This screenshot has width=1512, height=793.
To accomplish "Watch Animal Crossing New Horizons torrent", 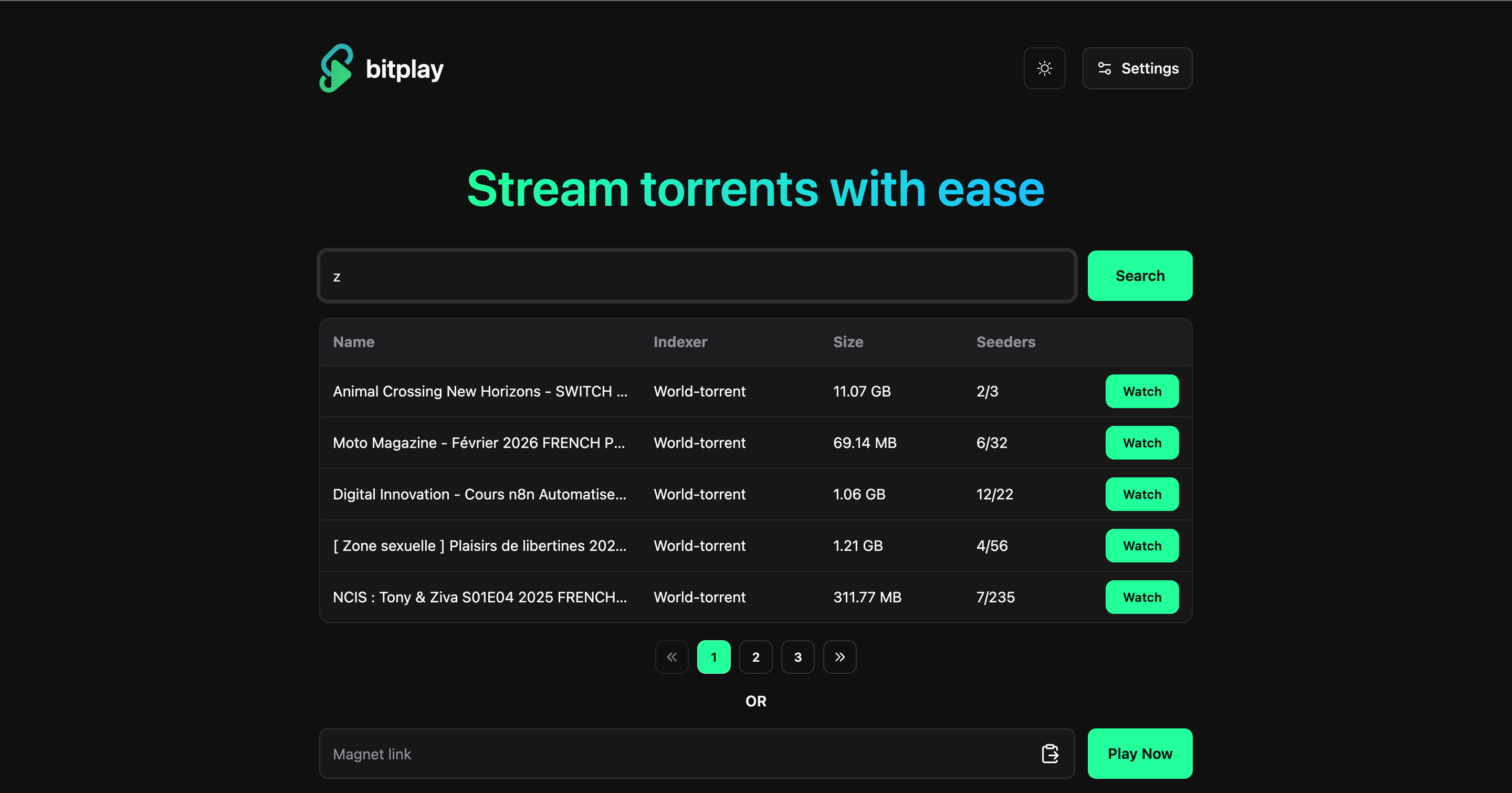I will click(1142, 391).
